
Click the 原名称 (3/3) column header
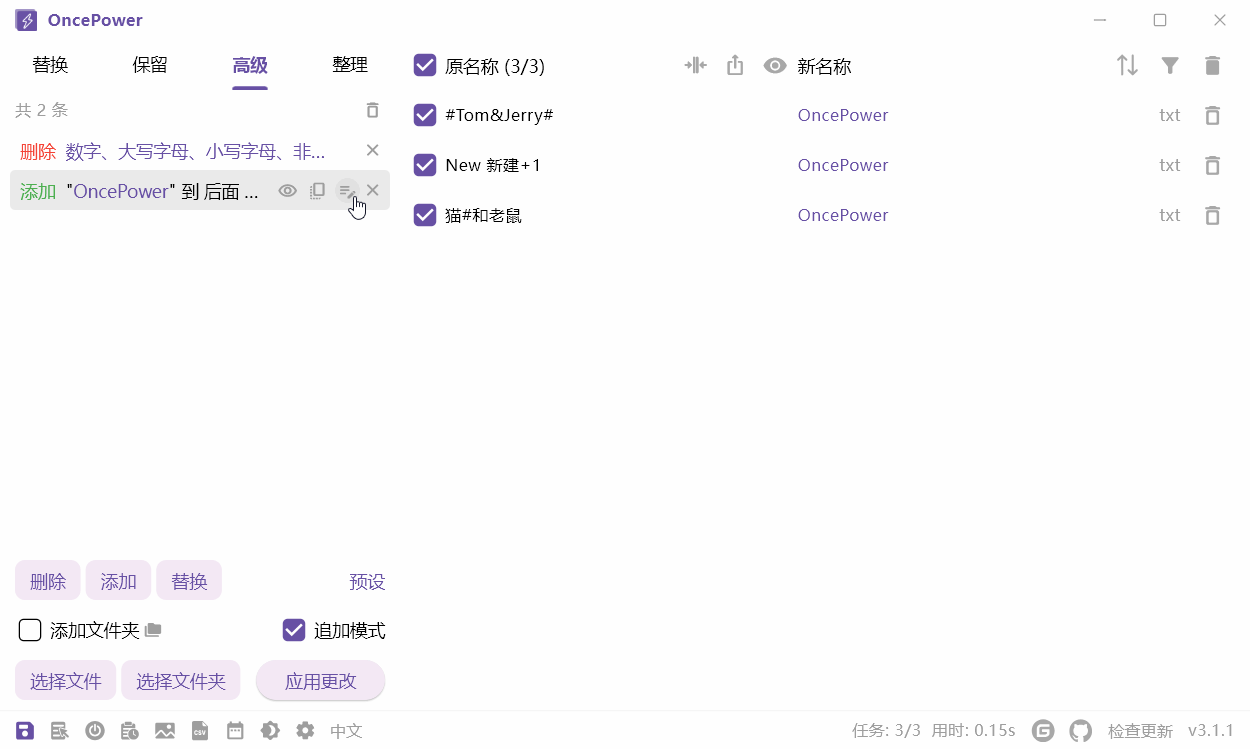pos(495,67)
